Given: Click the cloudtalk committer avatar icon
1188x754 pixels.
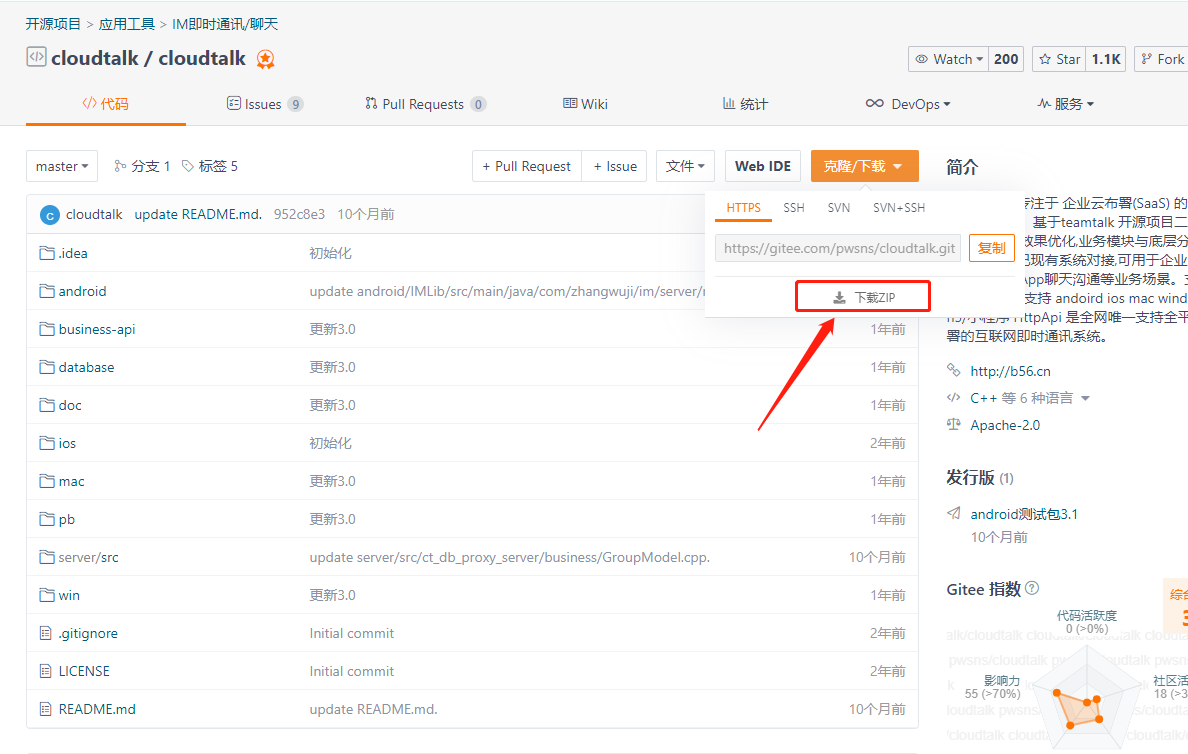Looking at the screenshot, I should pos(49,215).
